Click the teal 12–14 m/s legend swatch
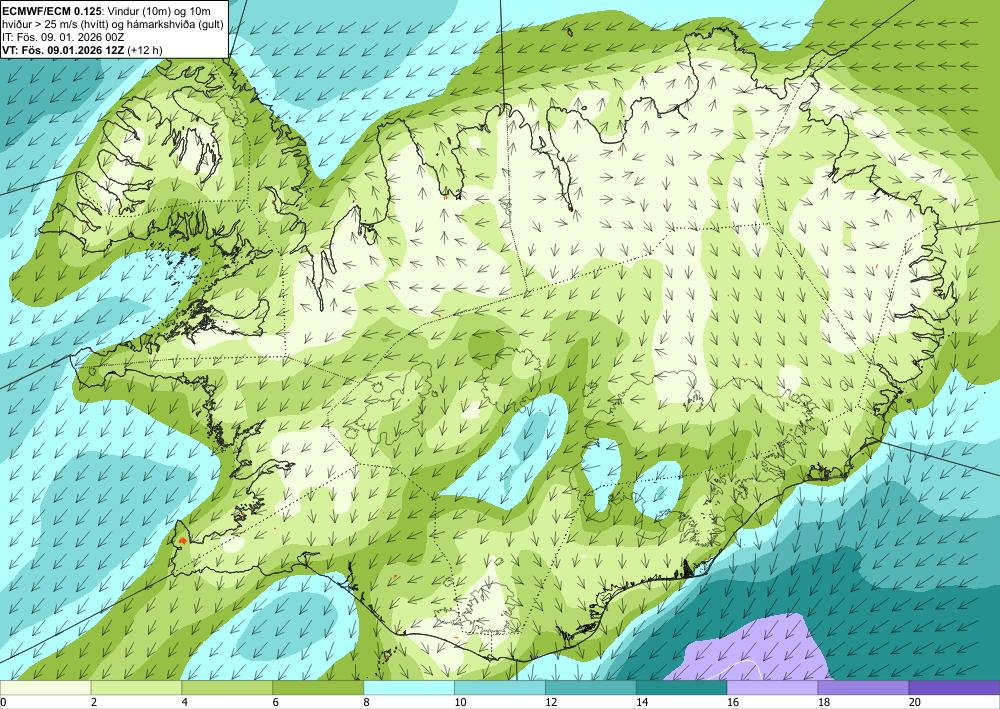The image size is (1000, 709). click(x=591, y=688)
